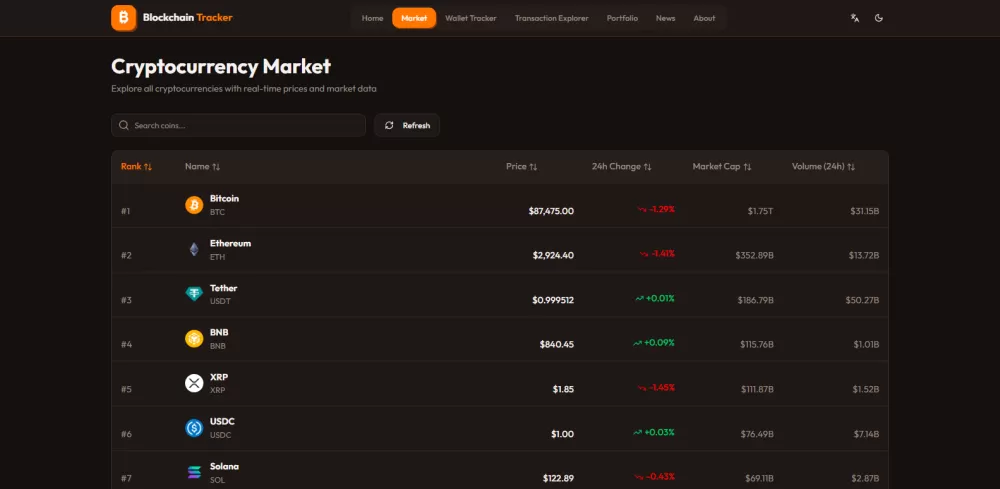Click the SOL ticker text
This screenshot has width=1000, height=489.
(217, 479)
